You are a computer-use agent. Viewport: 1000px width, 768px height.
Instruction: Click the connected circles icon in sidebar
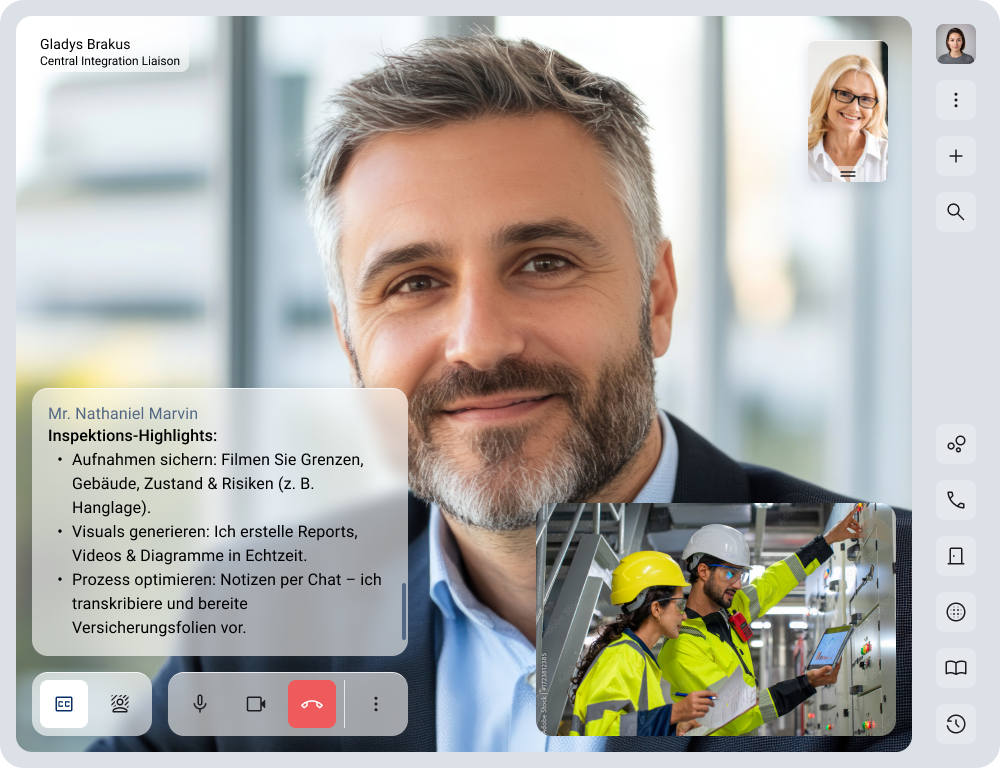(956, 444)
